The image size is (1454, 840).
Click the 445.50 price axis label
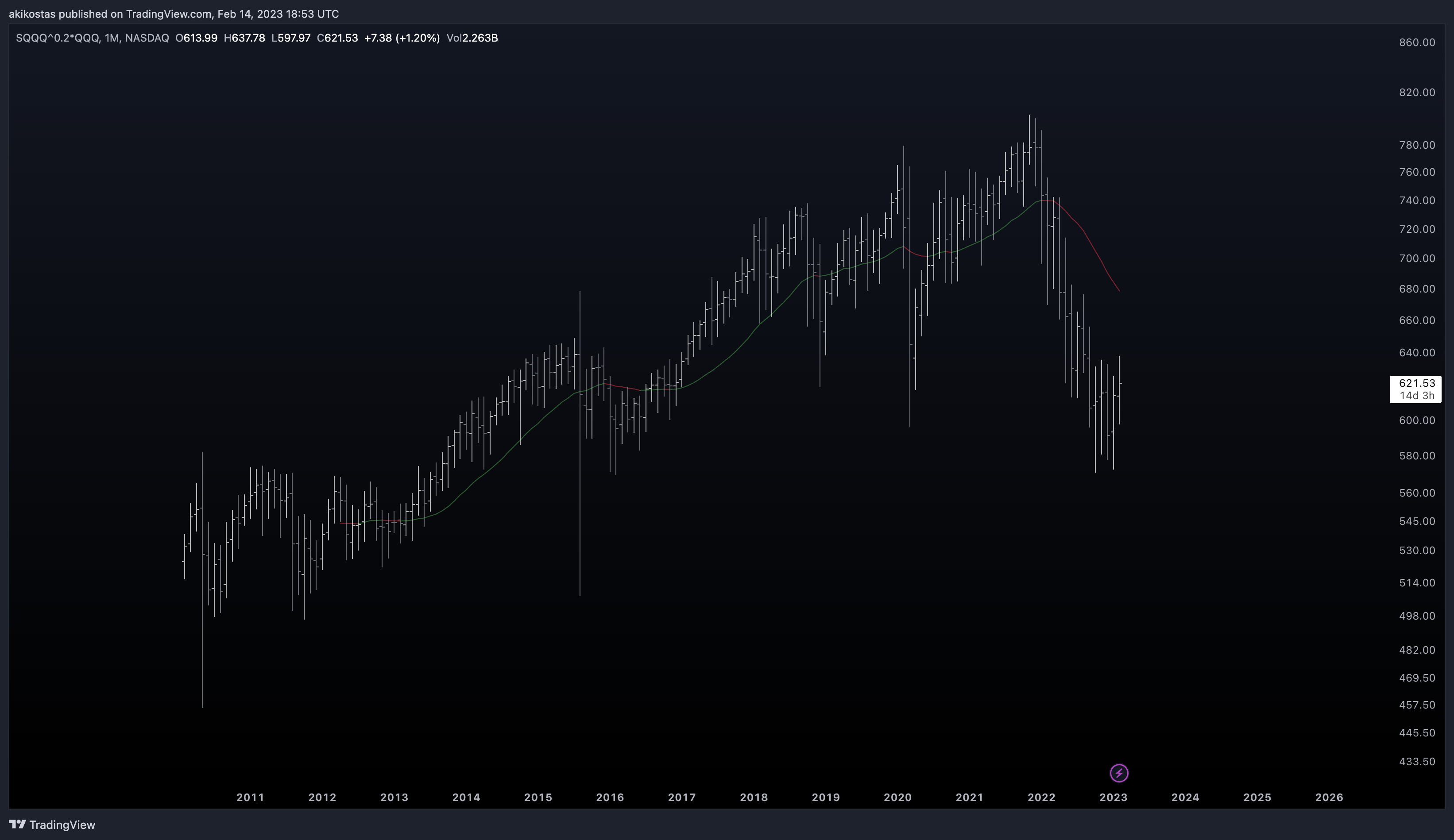click(1417, 733)
